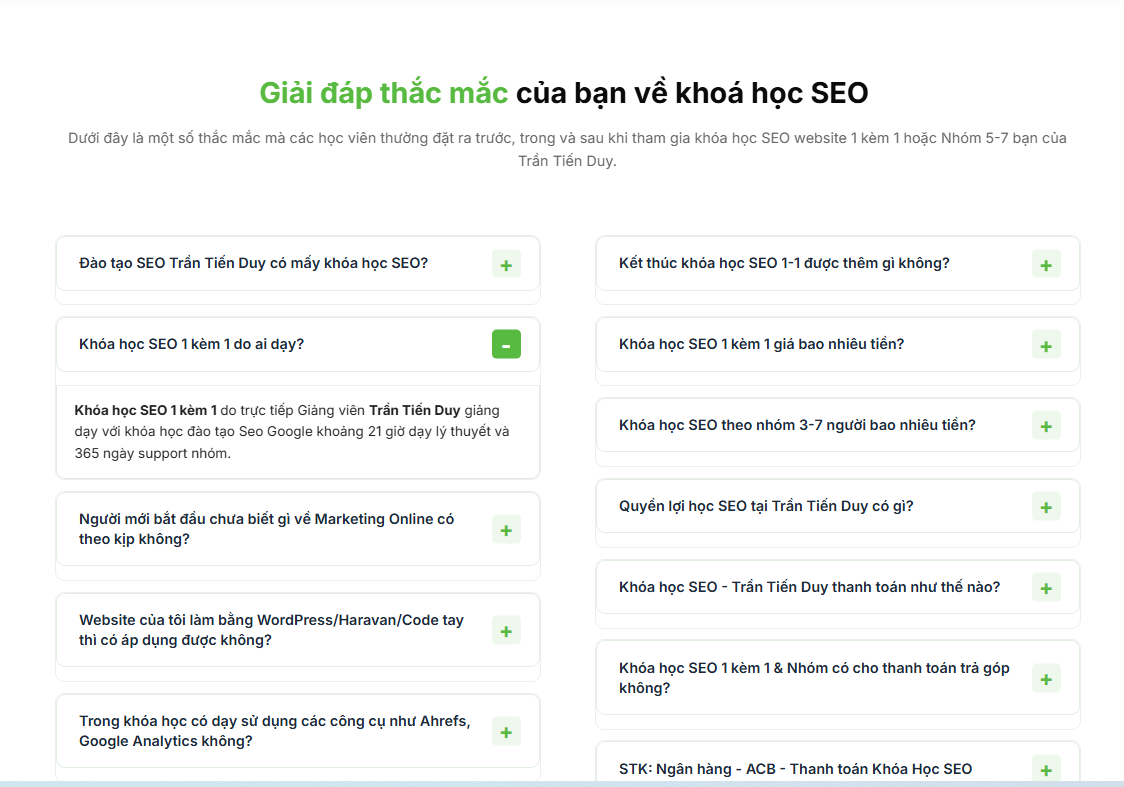
Task: Click the plus icon on "Đào tạo SEO Trần Tiến Duy có mấy khóa học SEO?"
Action: click(x=507, y=264)
